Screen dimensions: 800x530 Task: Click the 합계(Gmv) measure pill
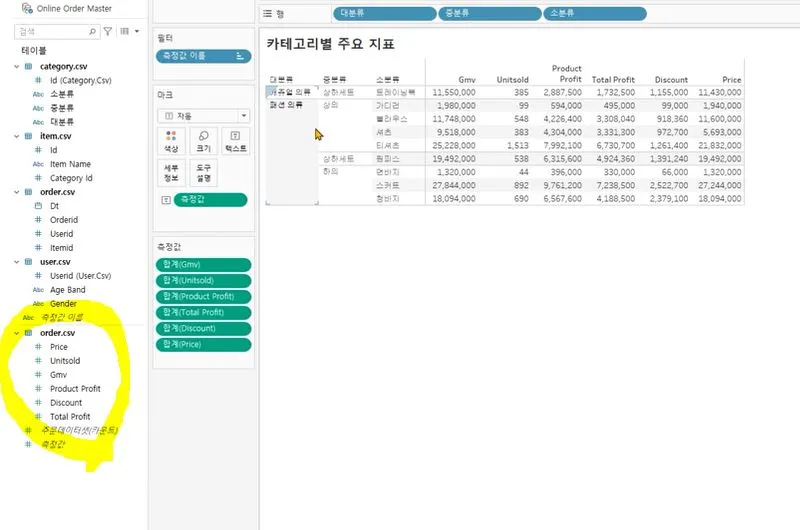[x=204, y=264]
